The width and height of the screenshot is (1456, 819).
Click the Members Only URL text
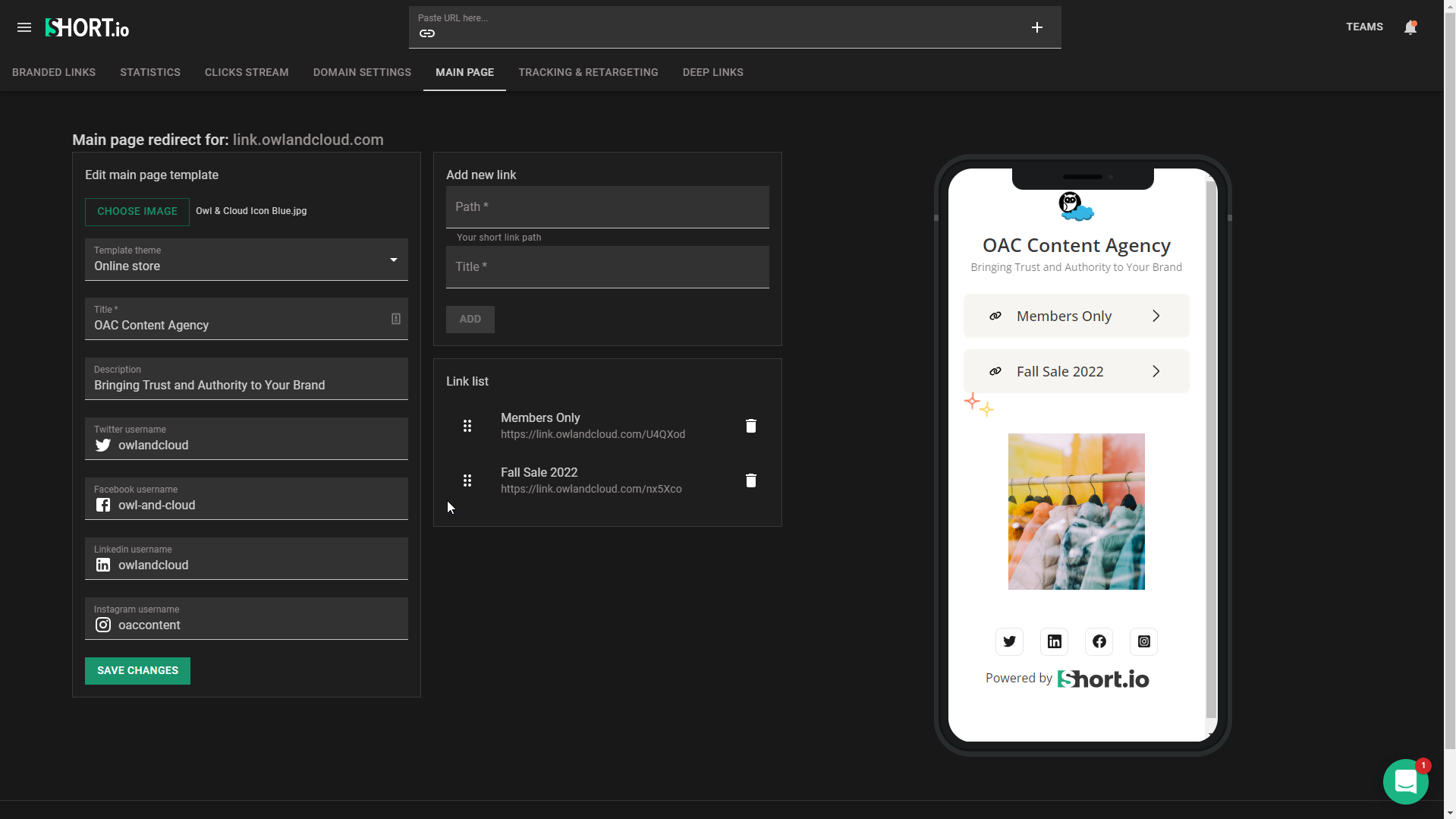[x=593, y=435]
